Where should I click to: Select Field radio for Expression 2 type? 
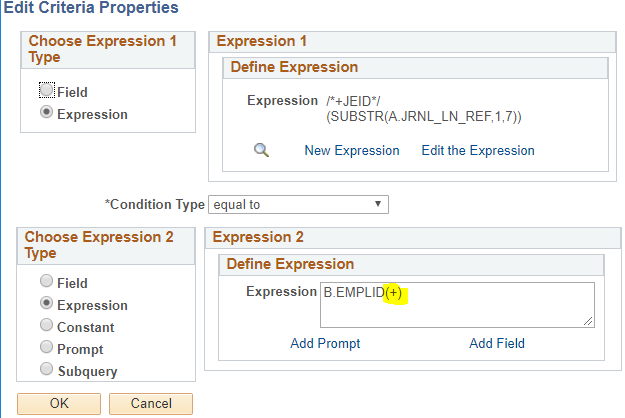47,281
